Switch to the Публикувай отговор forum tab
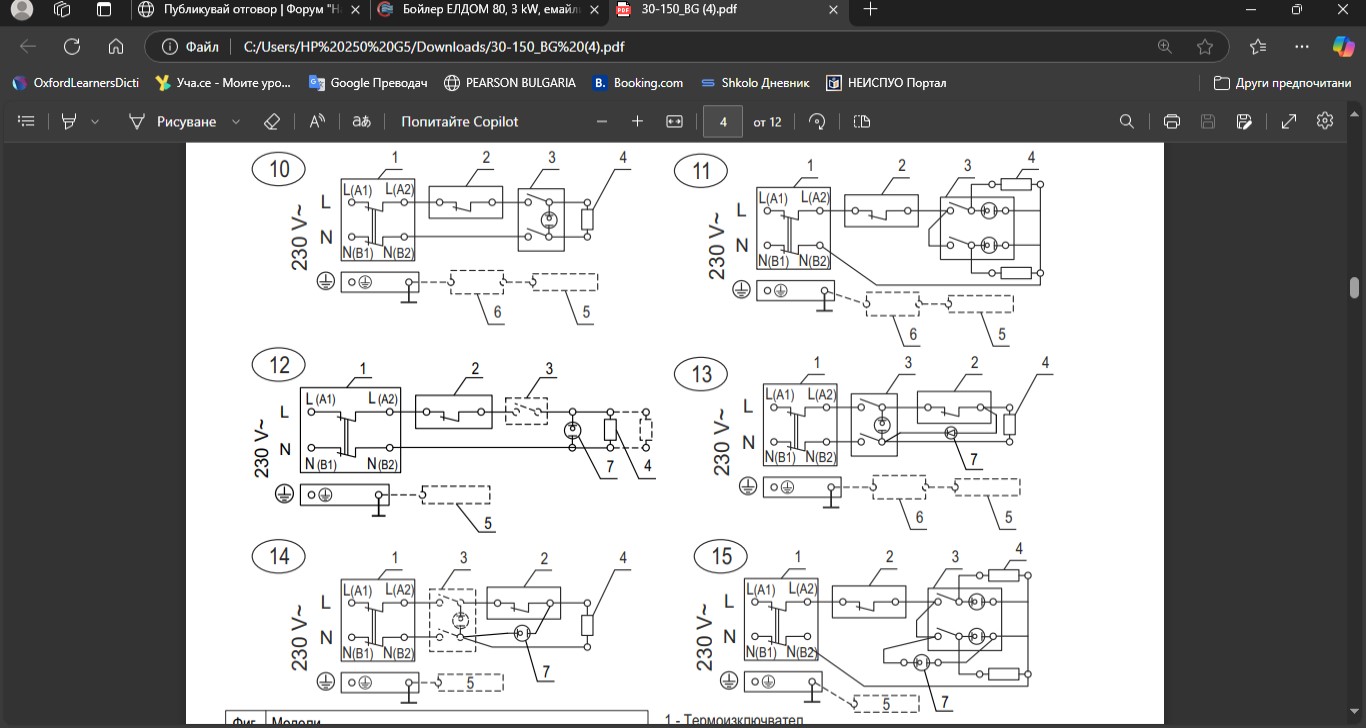This screenshot has height=728, width=1366. (x=250, y=10)
